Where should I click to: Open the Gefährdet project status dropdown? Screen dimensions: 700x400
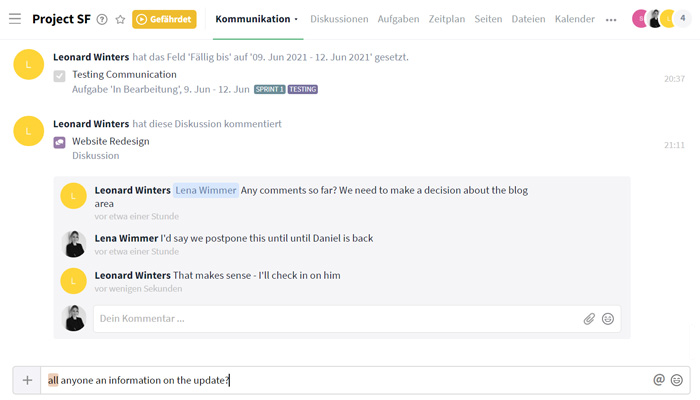click(x=164, y=19)
